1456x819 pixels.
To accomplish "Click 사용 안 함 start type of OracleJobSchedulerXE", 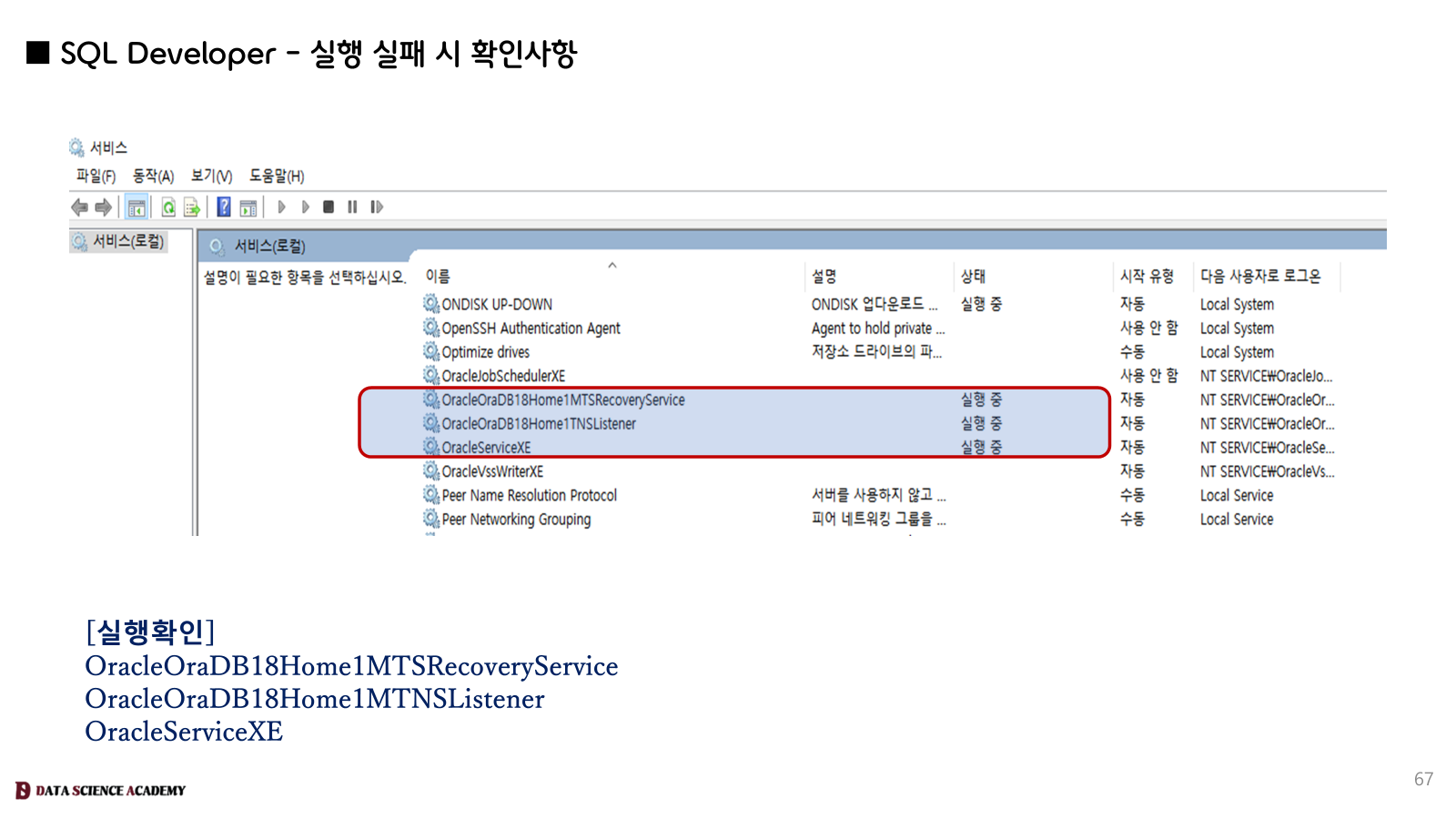I will pos(1148,375).
